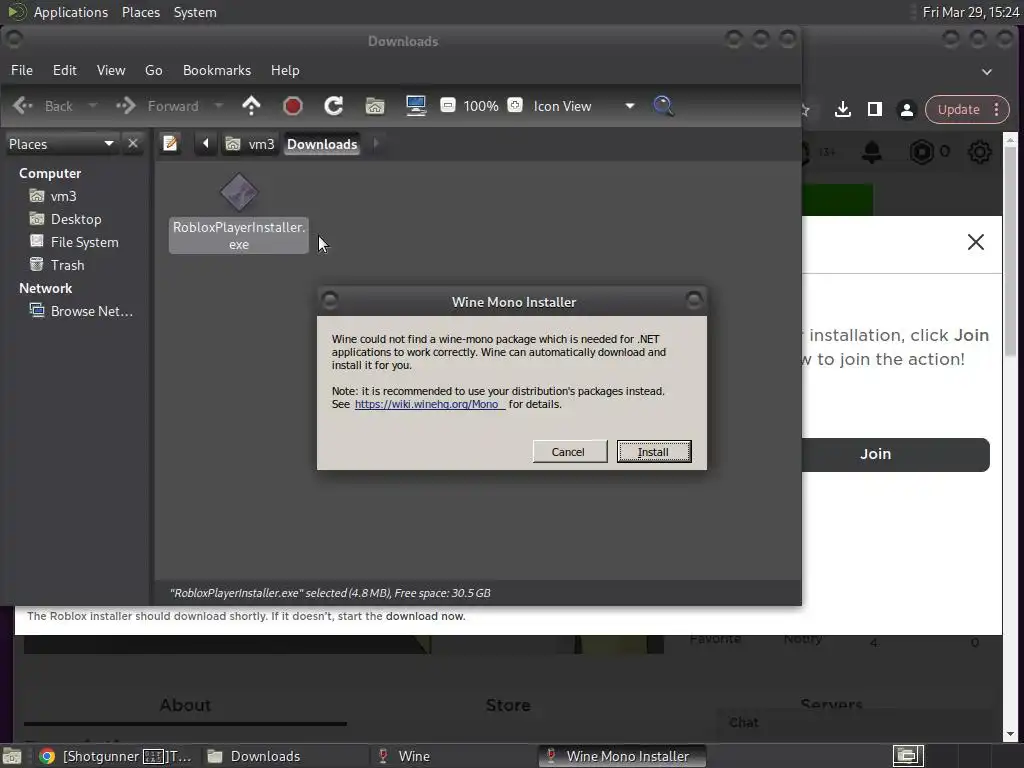Click the path bar right scroll arrow
The width and height of the screenshot is (1024, 768).
point(376,143)
